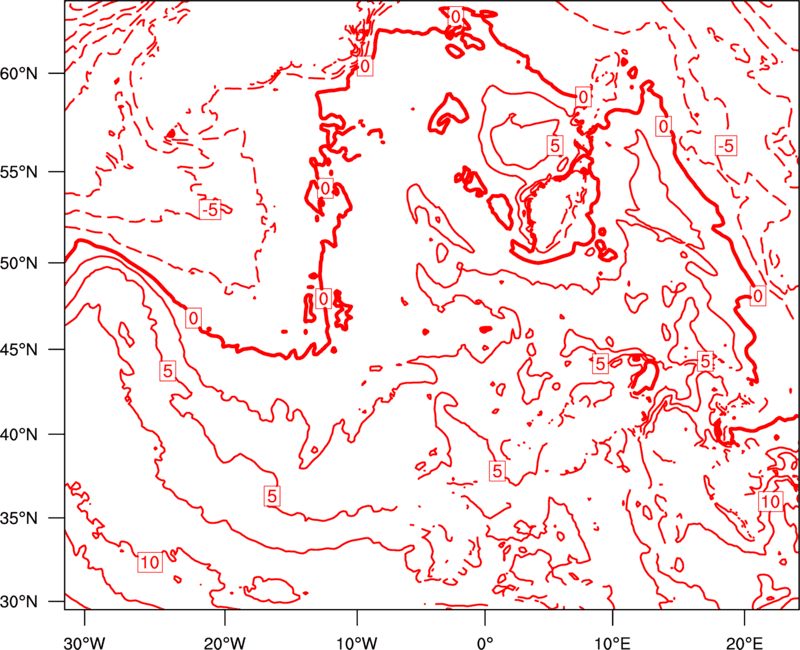The height and width of the screenshot is (650, 800).
Task: Click the 60°N latitude axis label
Action: pyautogui.click(x=19, y=74)
